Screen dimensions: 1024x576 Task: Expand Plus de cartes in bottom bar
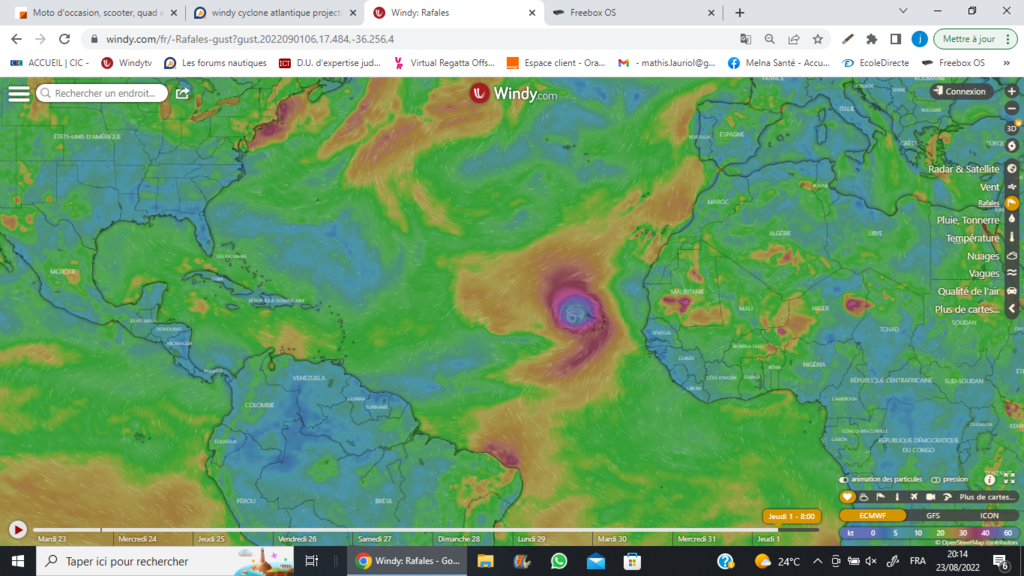tap(987, 497)
